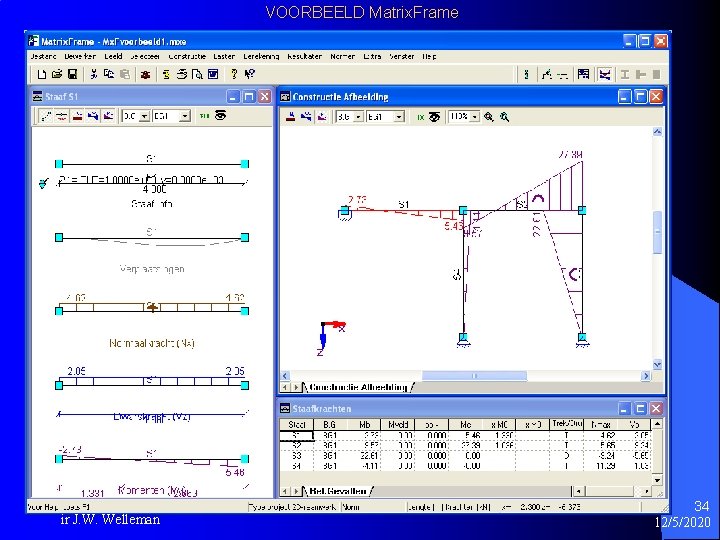Click the highlighted results diagram icon at toolbar right
The image size is (720, 540).
point(605,74)
